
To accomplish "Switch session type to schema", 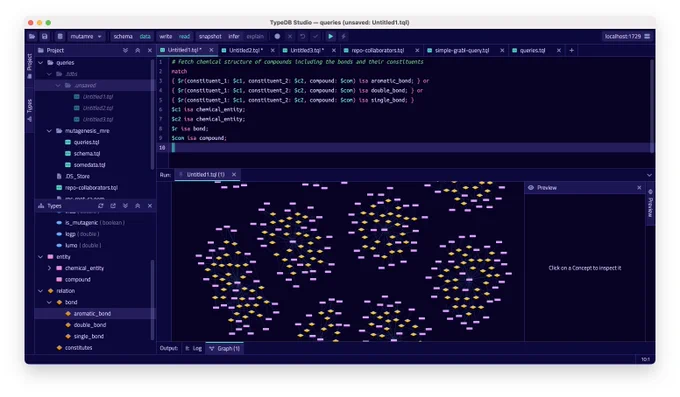I will click(123, 36).
